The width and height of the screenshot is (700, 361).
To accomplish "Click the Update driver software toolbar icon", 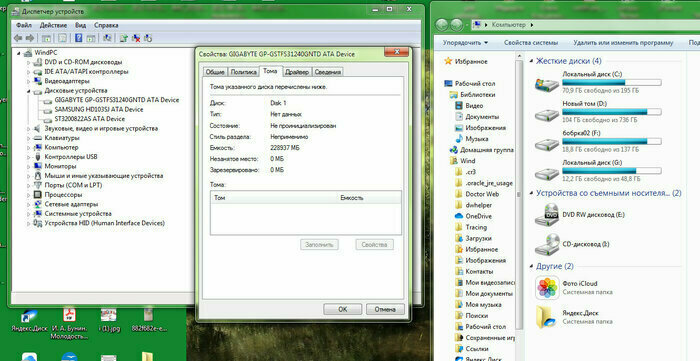I will tap(124, 38).
